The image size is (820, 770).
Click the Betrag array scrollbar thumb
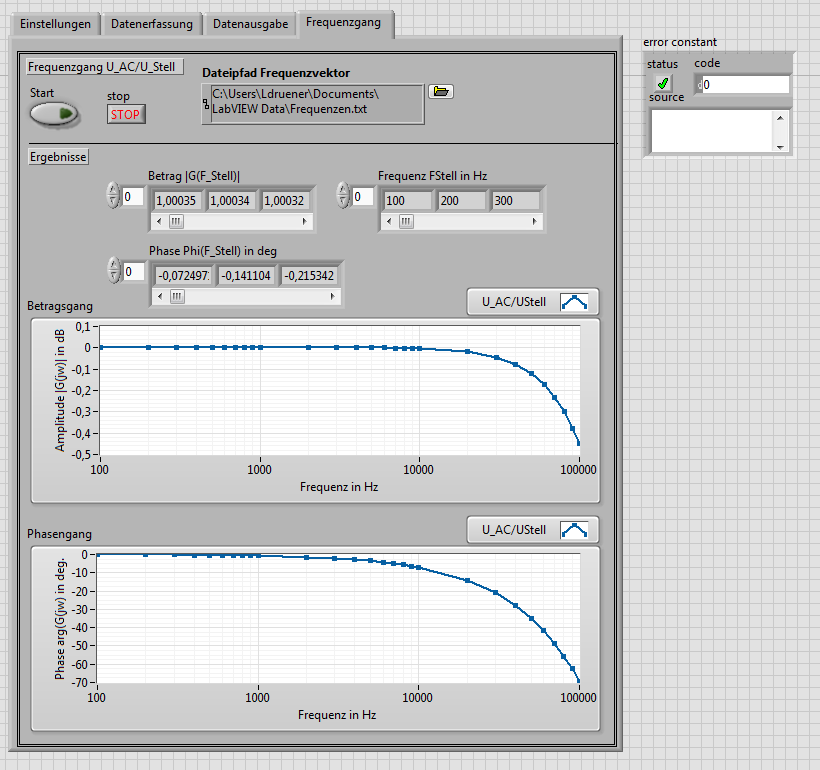176,222
